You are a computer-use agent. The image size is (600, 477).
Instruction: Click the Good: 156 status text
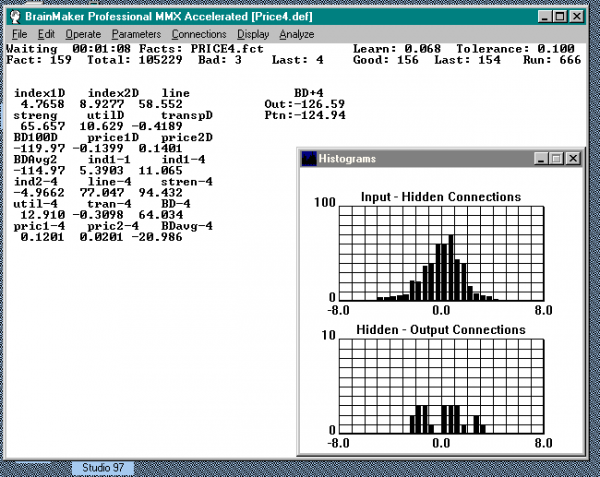(x=386, y=60)
